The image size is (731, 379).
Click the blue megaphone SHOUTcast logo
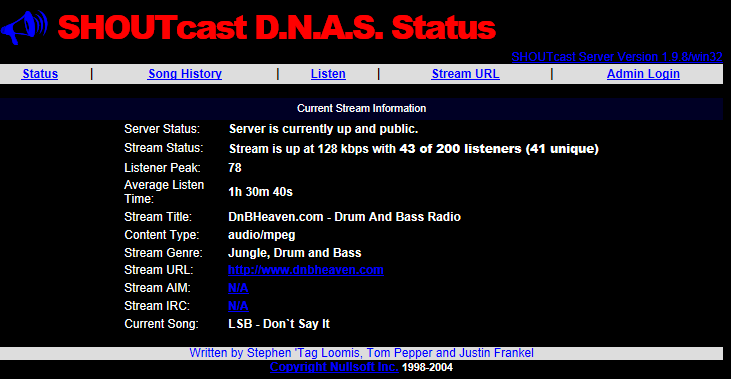click(24, 27)
